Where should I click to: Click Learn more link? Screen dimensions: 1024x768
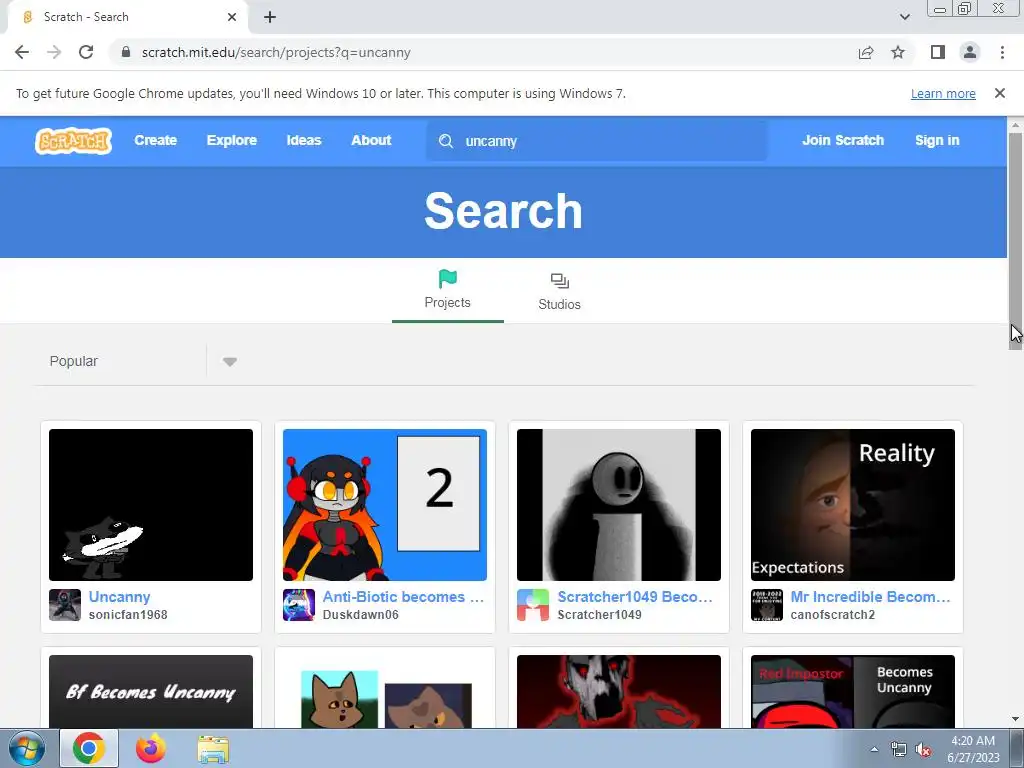pyautogui.click(x=943, y=93)
